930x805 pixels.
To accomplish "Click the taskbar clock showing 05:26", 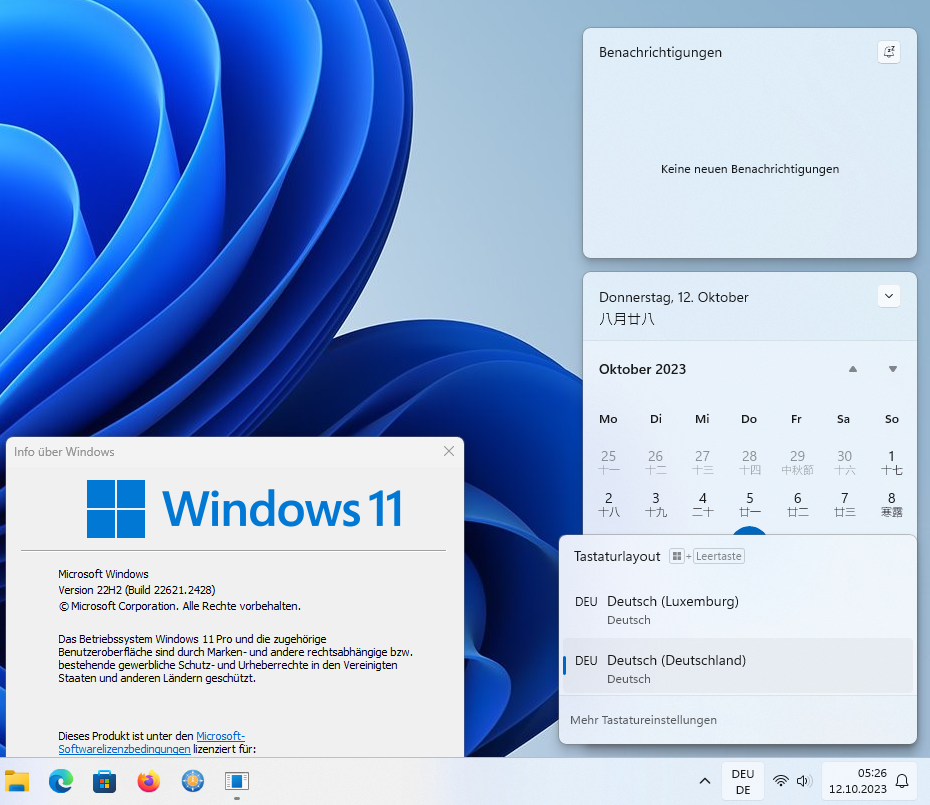I will coord(858,781).
